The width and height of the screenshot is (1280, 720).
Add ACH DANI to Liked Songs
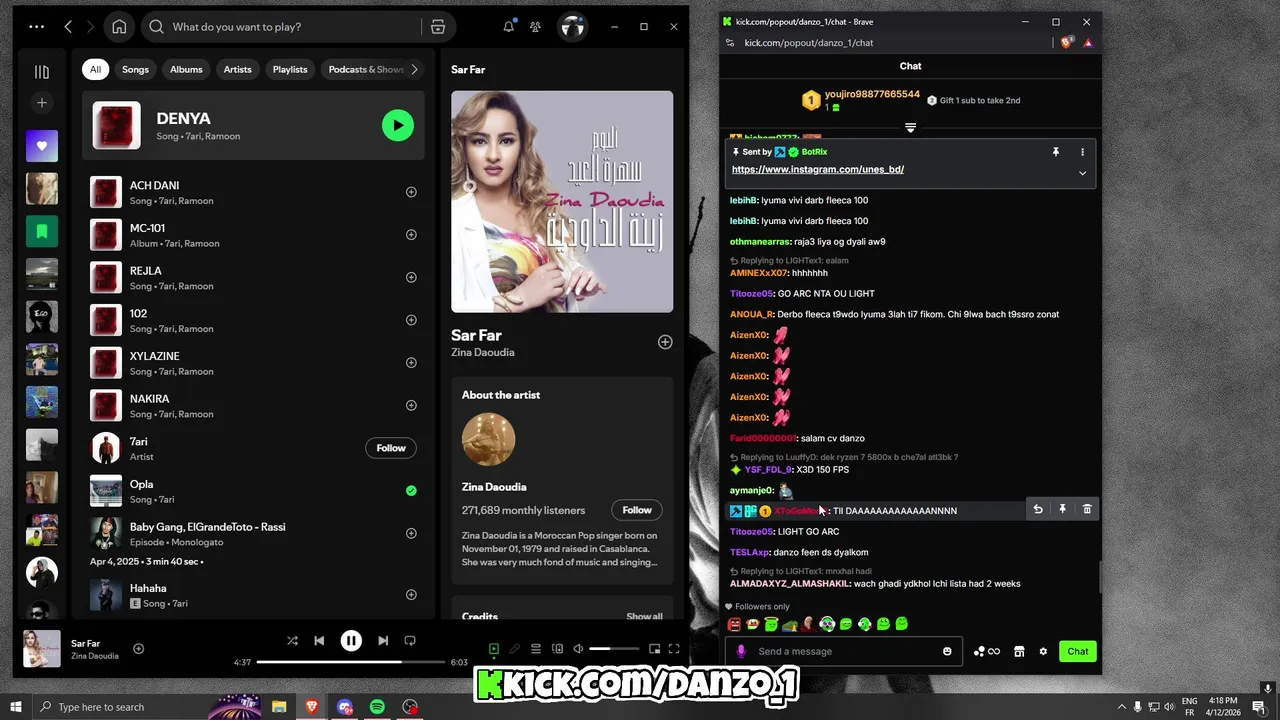click(411, 192)
